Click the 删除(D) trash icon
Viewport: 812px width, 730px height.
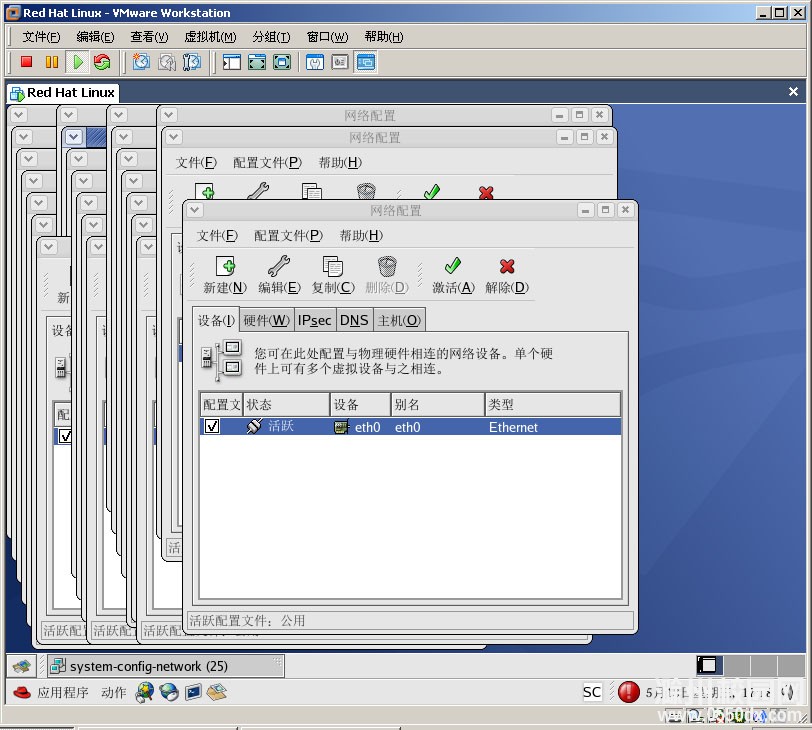387,267
